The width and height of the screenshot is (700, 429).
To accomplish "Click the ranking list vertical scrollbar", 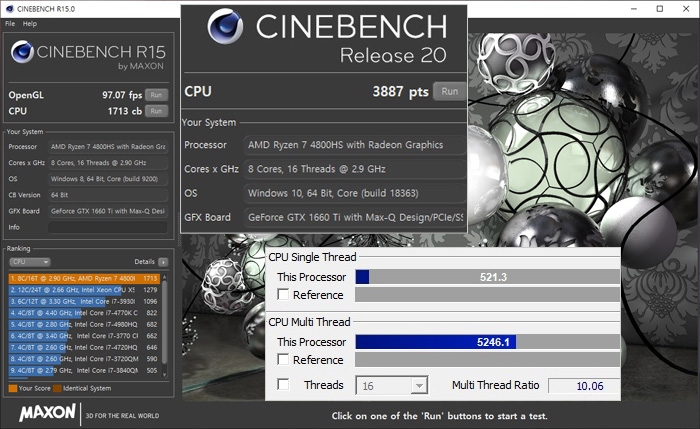I will tap(164, 321).
